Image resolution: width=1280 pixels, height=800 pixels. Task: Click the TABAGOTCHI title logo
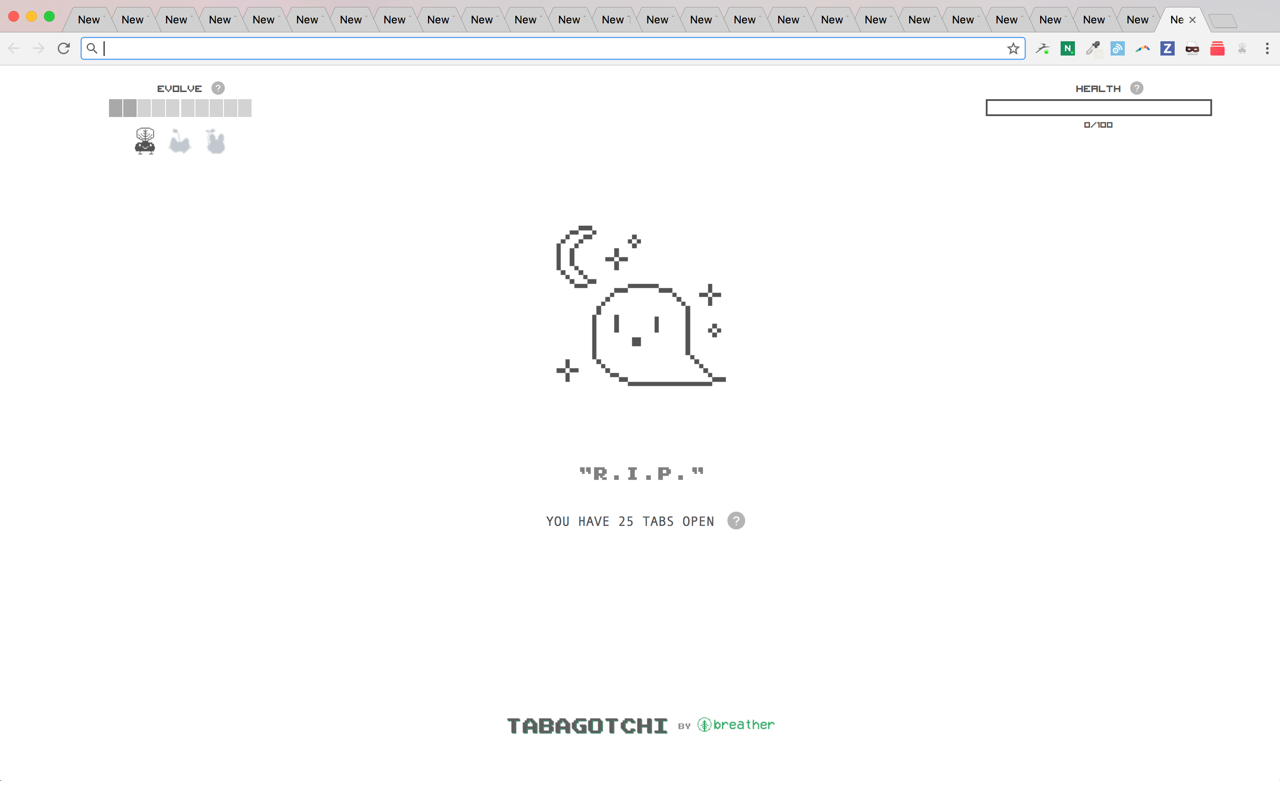(x=587, y=726)
